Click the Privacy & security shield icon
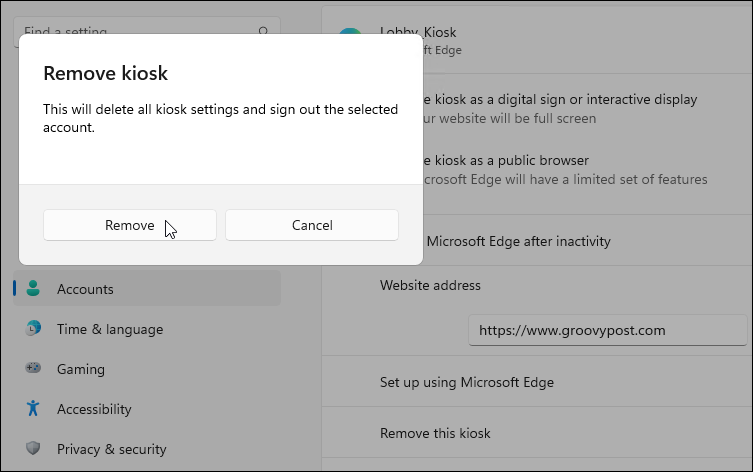 pyautogui.click(x=34, y=449)
